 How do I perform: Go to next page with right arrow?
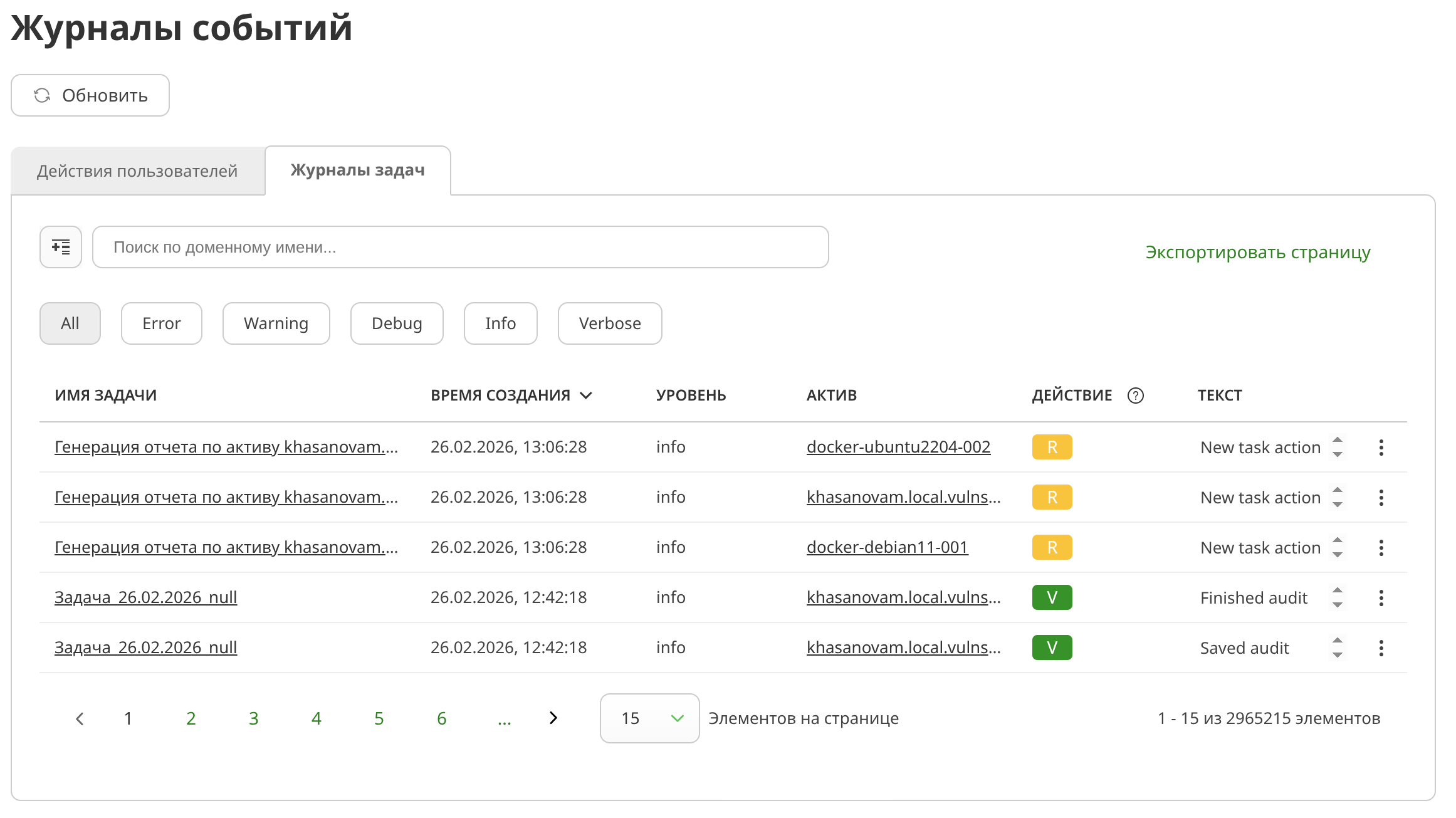point(553,718)
